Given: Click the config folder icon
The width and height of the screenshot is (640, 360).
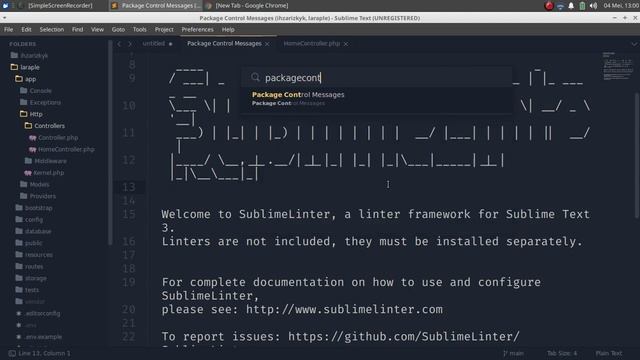Looking at the screenshot, I should pyautogui.click(x=19, y=219).
